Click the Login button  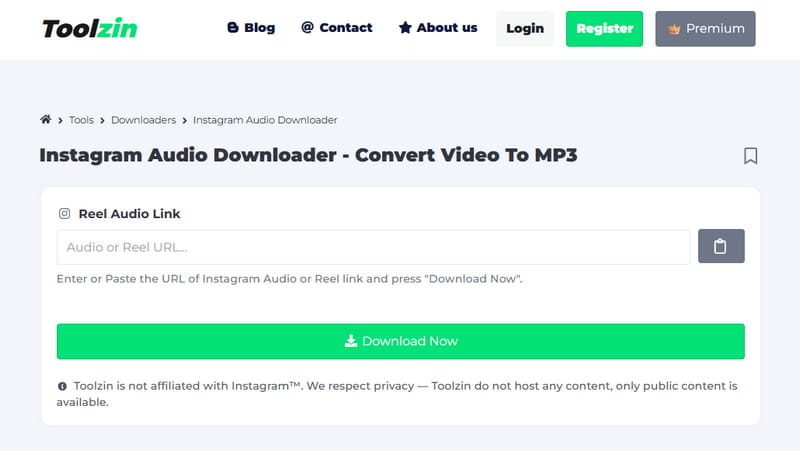(x=524, y=29)
